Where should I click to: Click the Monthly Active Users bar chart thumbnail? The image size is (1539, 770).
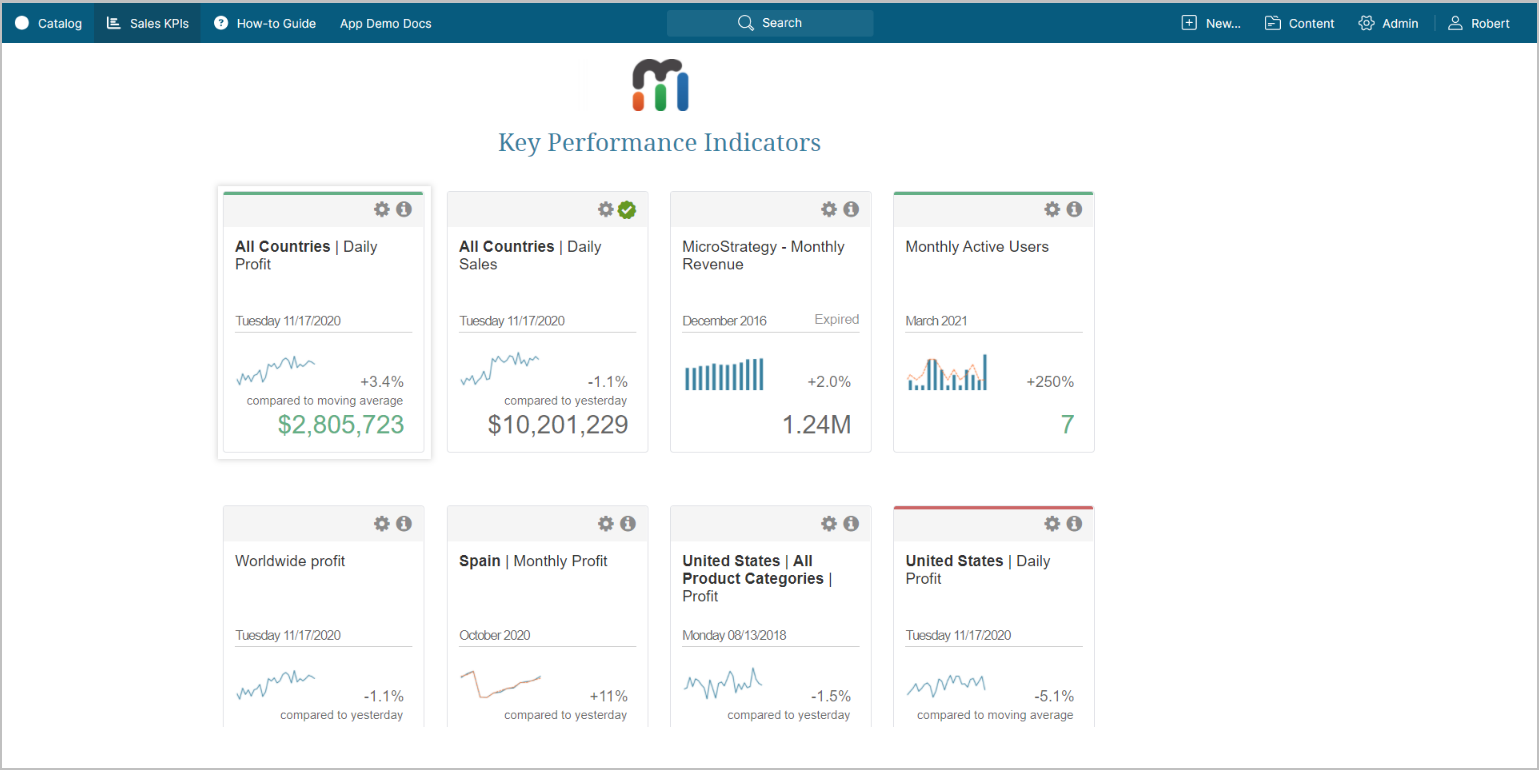(947, 373)
